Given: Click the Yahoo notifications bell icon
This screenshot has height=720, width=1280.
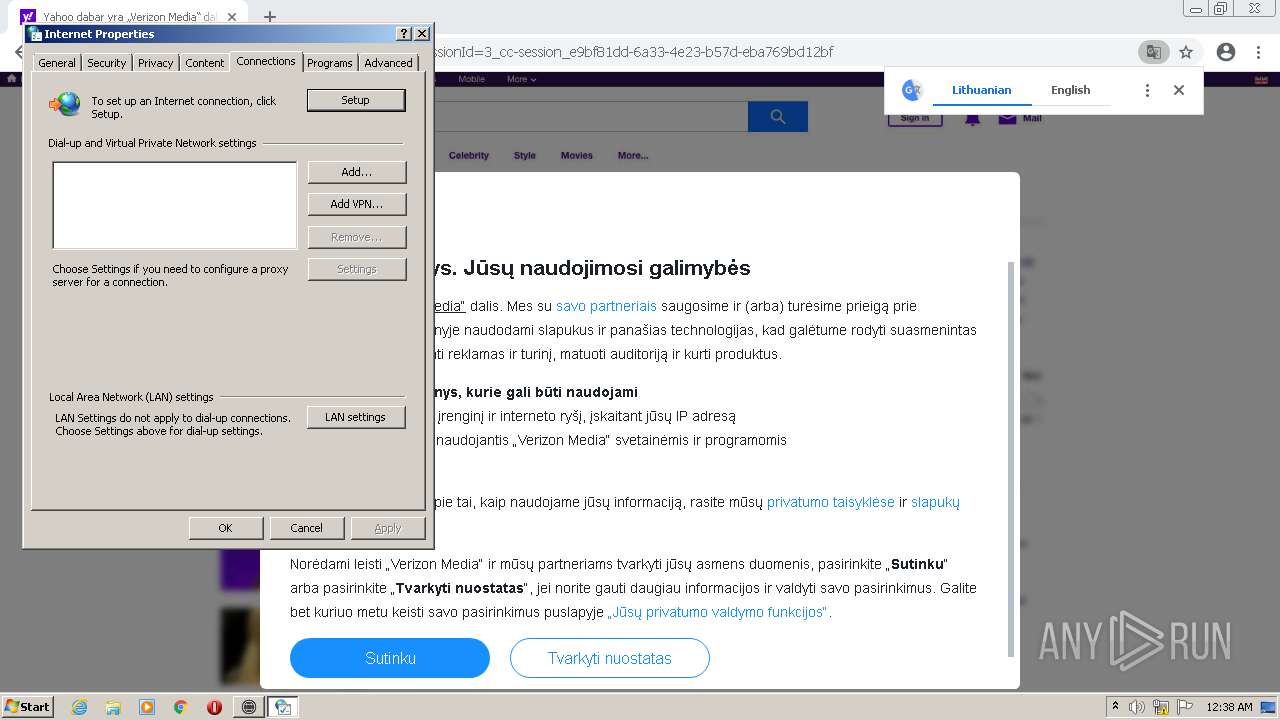Looking at the screenshot, I should (x=972, y=119).
